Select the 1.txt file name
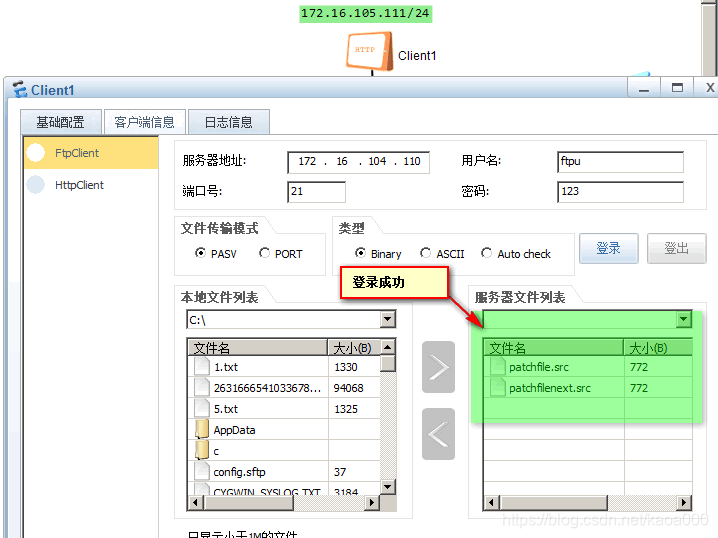718x538 pixels. click(226, 367)
